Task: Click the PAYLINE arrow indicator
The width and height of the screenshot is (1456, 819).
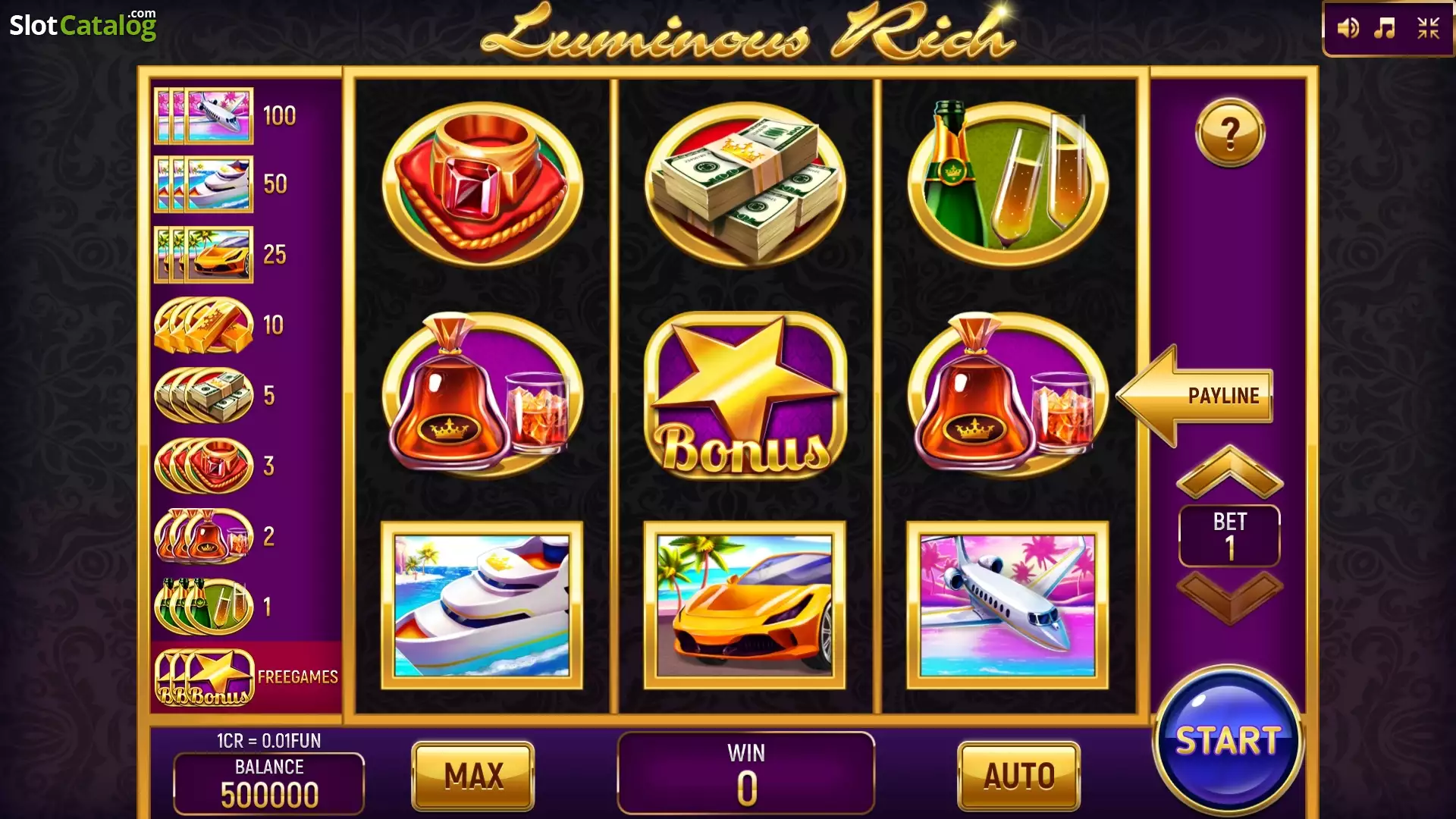Action: [1194, 396]
